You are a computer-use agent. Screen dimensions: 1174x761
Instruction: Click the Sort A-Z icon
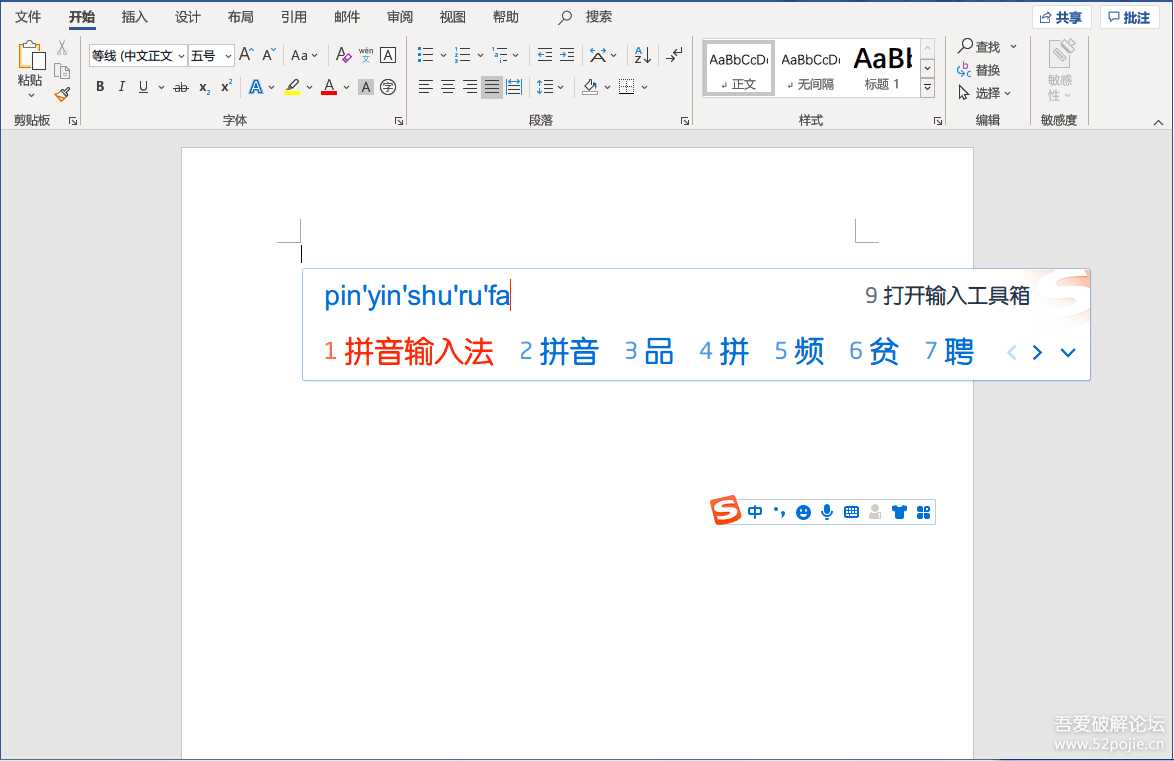click(642, 55)
